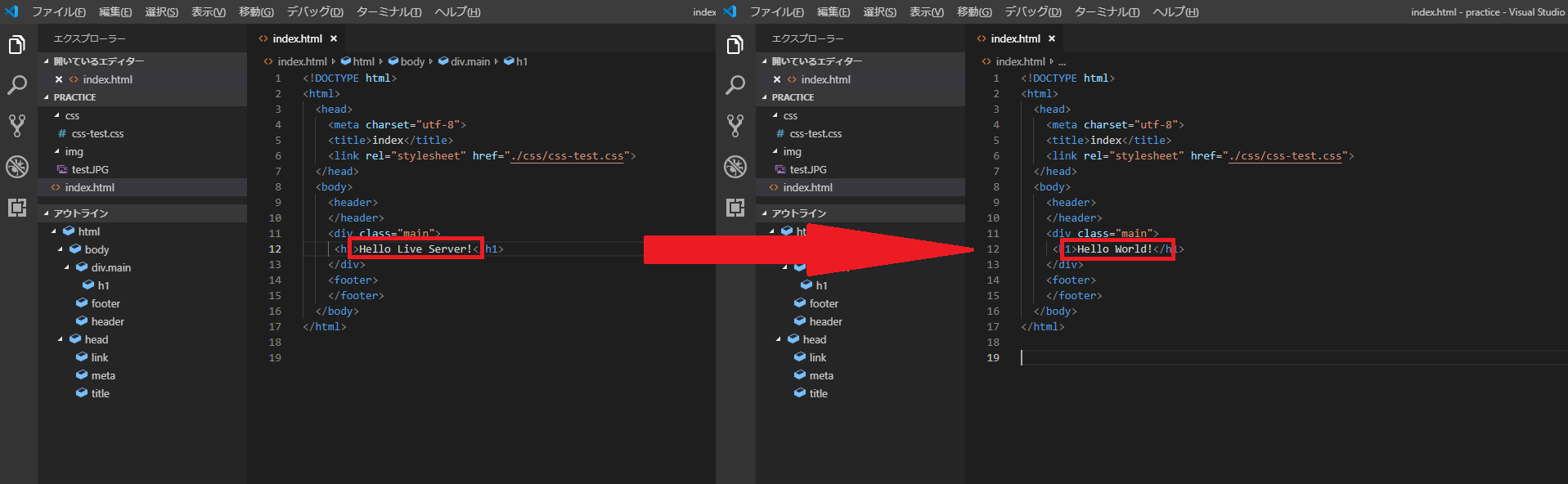1568x484 pixels.
Task: Collapse アウトライン section in left window
Action: [x=46, y=213]
